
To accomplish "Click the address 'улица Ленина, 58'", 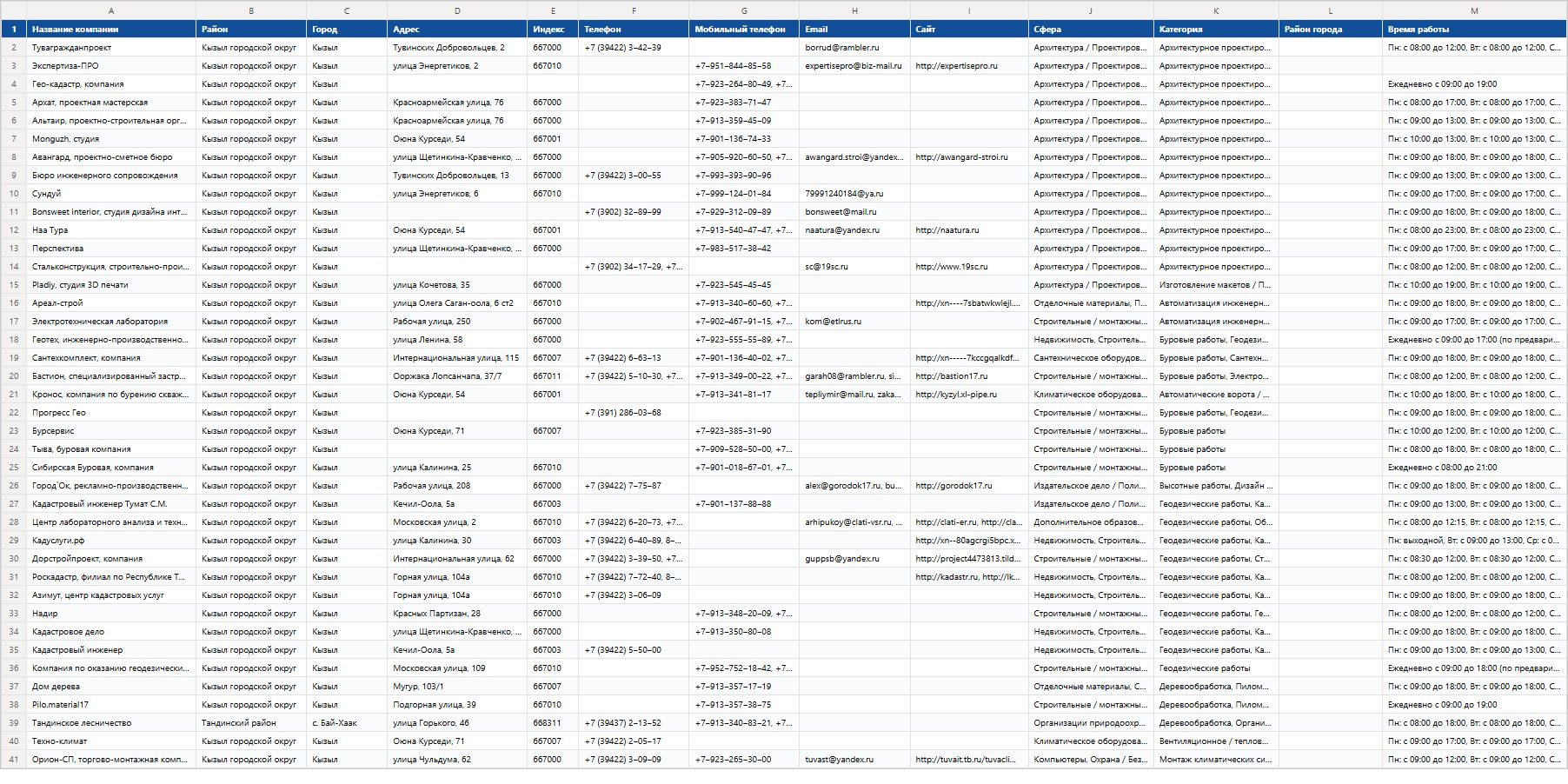I will (x=457, y=340).
